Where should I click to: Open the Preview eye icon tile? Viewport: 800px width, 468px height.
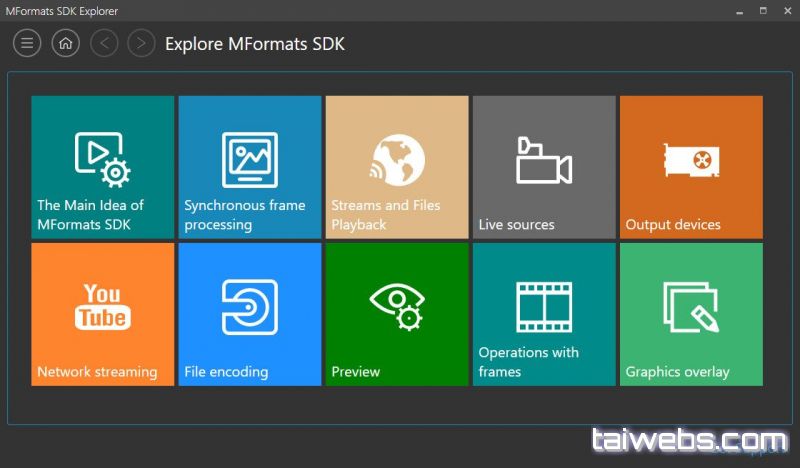(397, 304)
